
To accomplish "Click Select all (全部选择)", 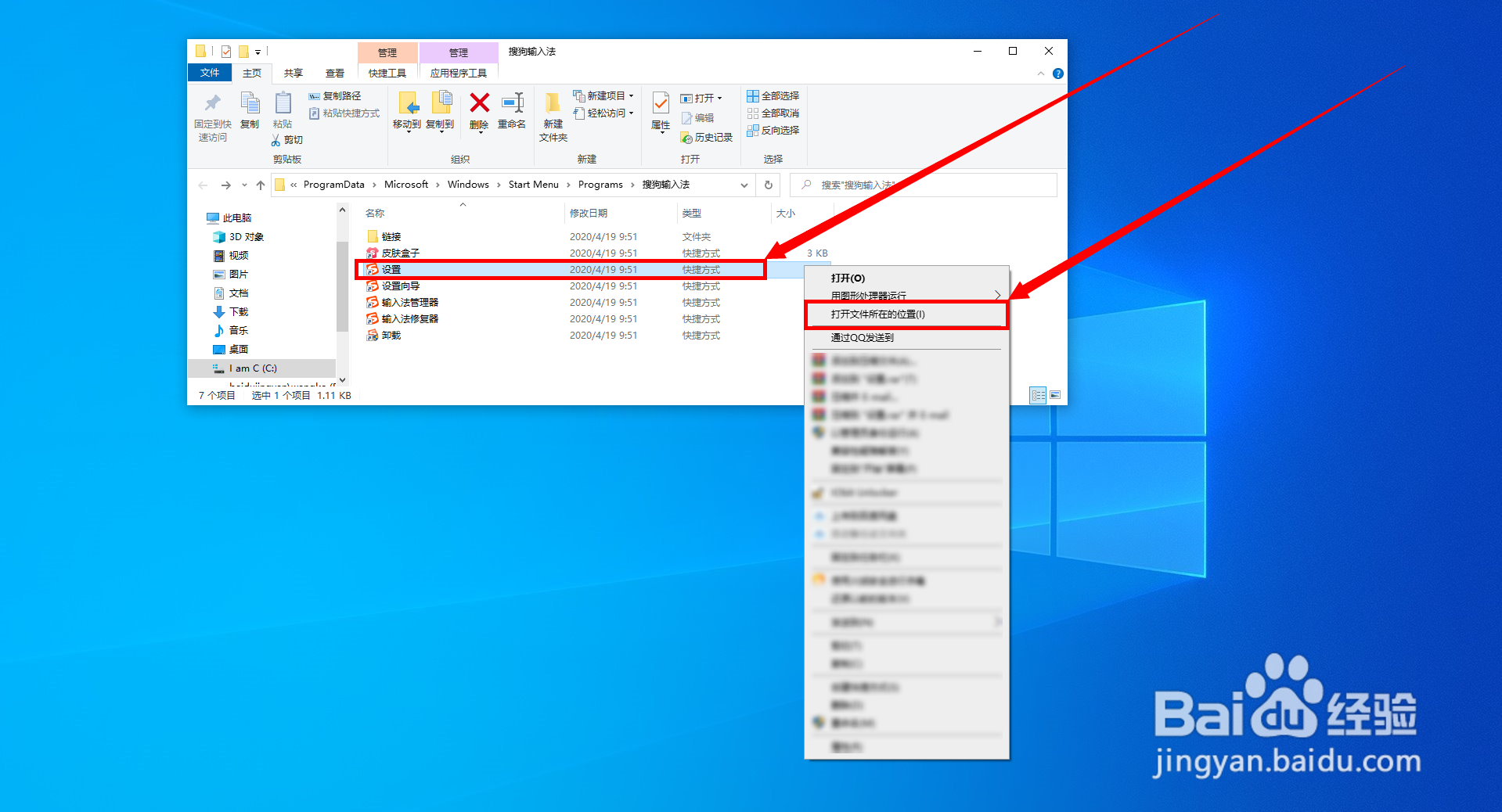I will click(x=773, y=96).
